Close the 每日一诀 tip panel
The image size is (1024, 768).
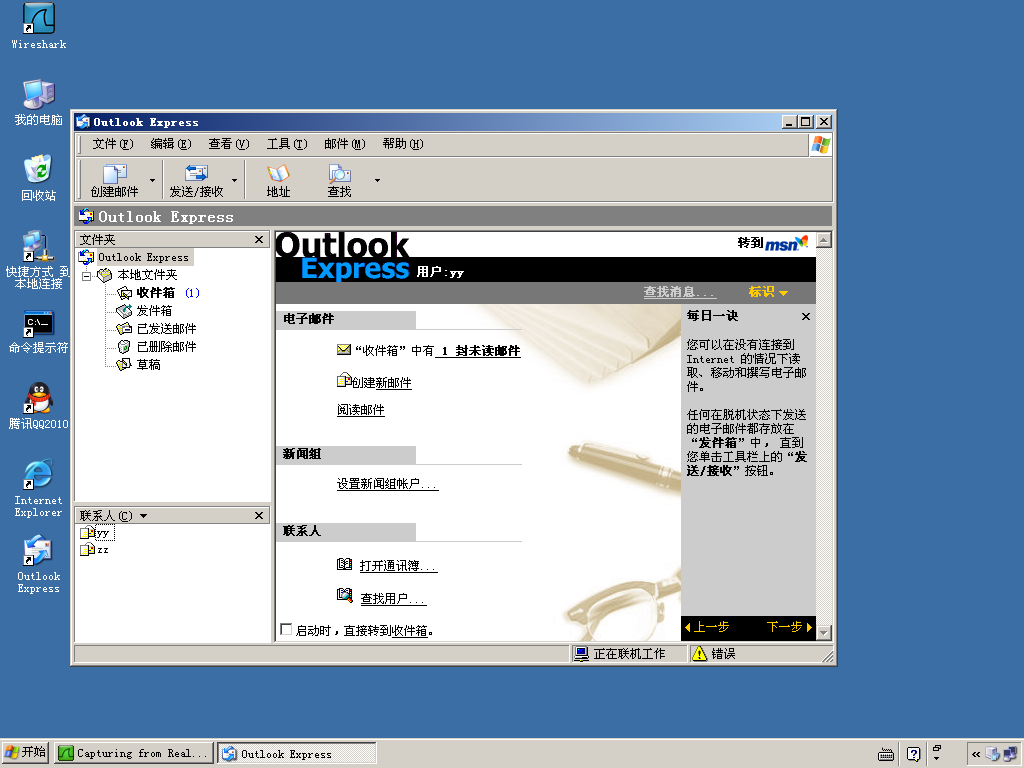pos(806,317)
